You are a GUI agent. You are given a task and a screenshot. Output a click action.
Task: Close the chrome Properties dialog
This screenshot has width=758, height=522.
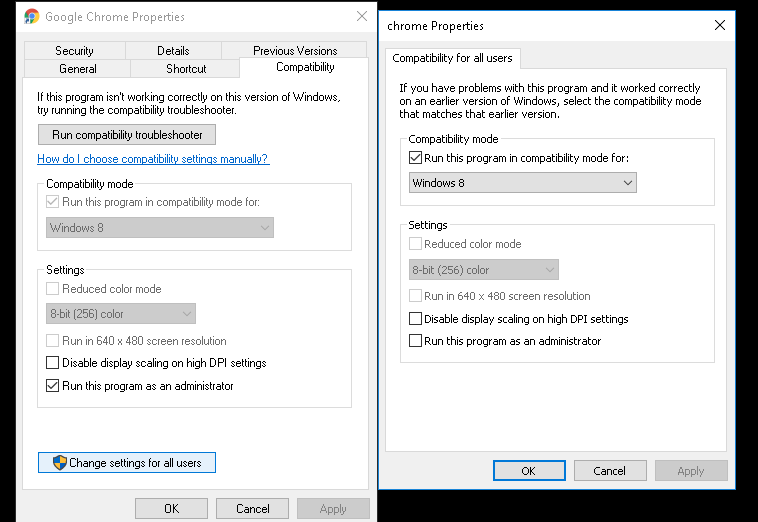coord(720,25)
